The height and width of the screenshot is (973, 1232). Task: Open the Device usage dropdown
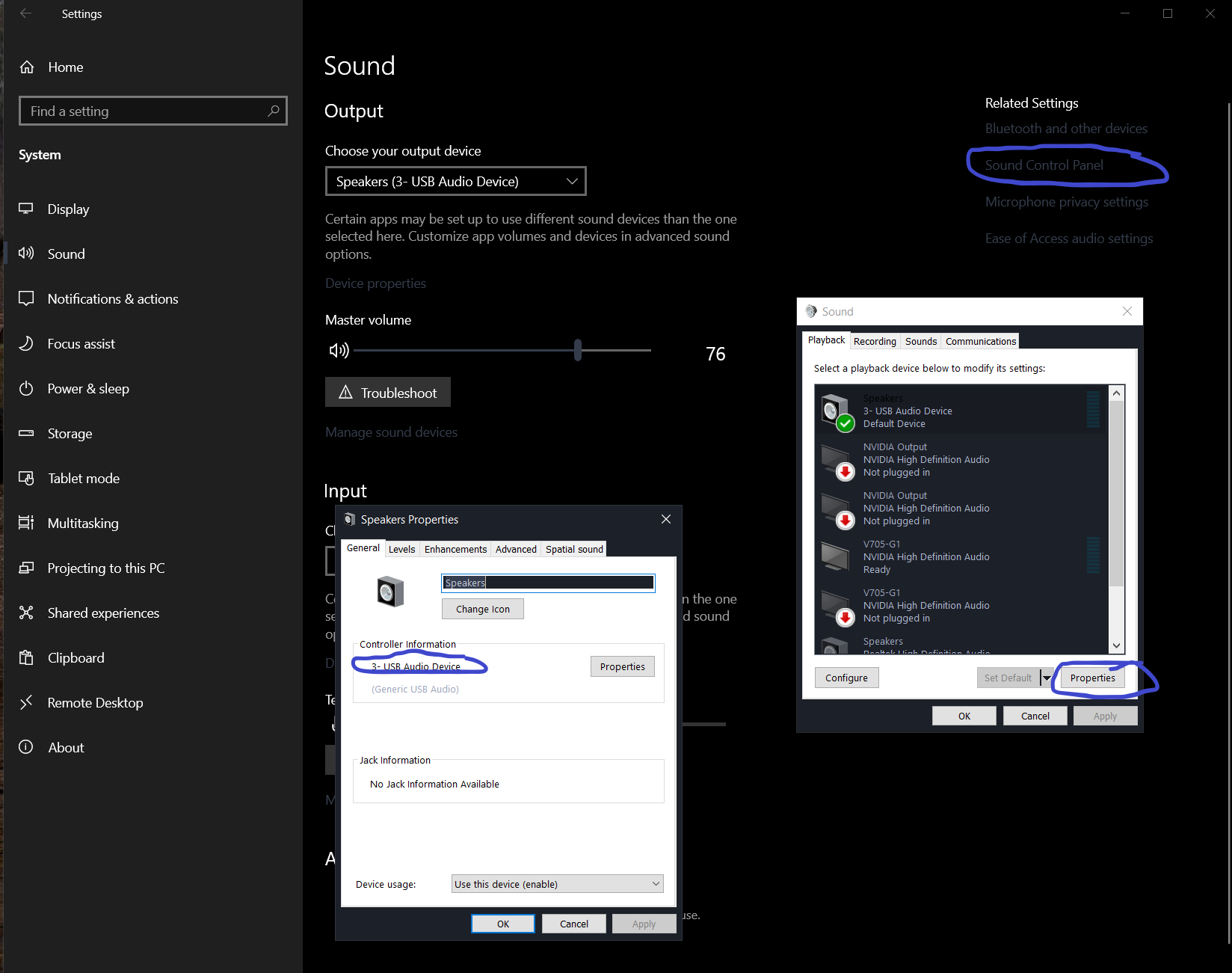558,884
